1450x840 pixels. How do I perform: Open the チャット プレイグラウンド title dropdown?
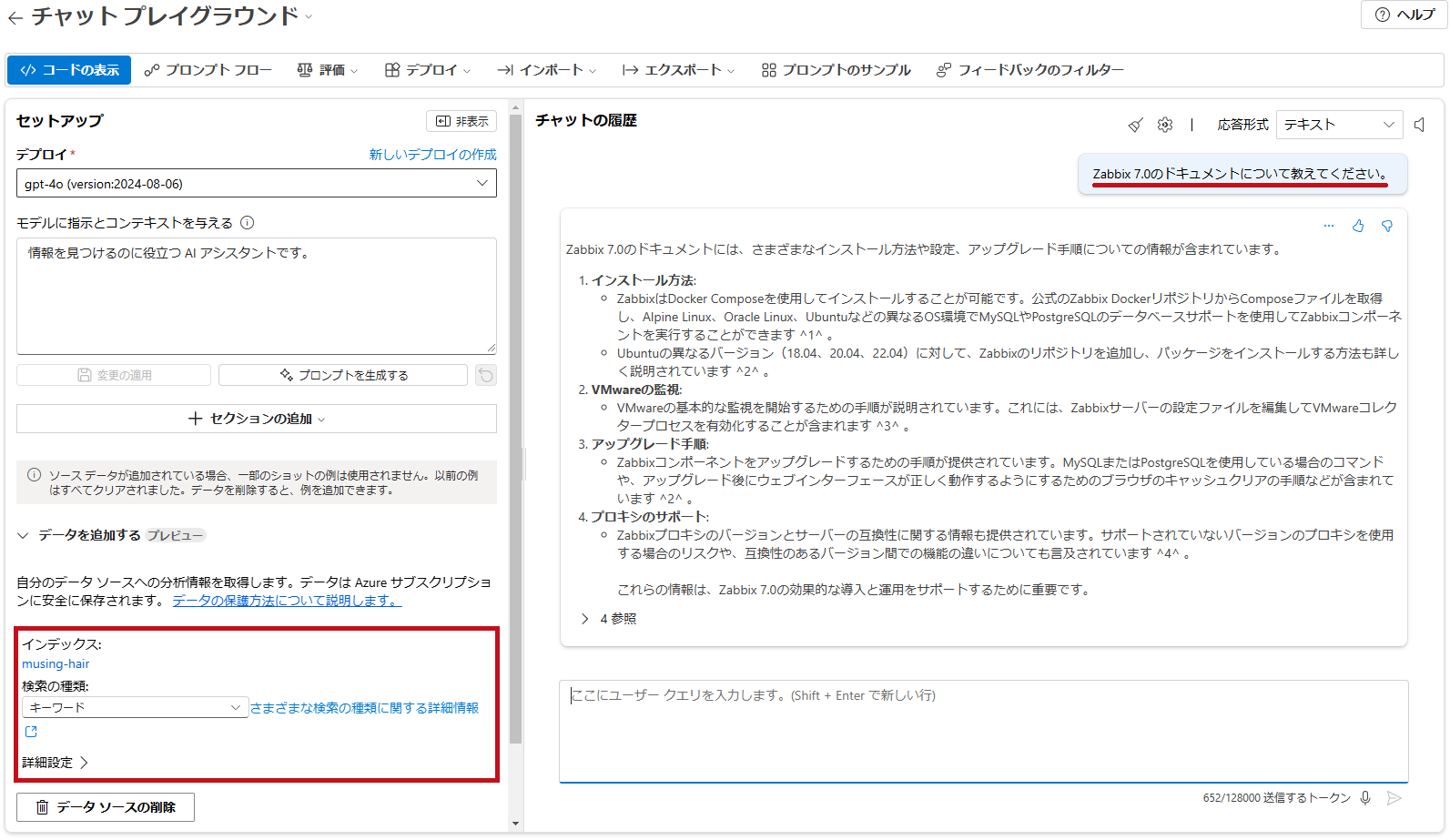tap(309, 16)
